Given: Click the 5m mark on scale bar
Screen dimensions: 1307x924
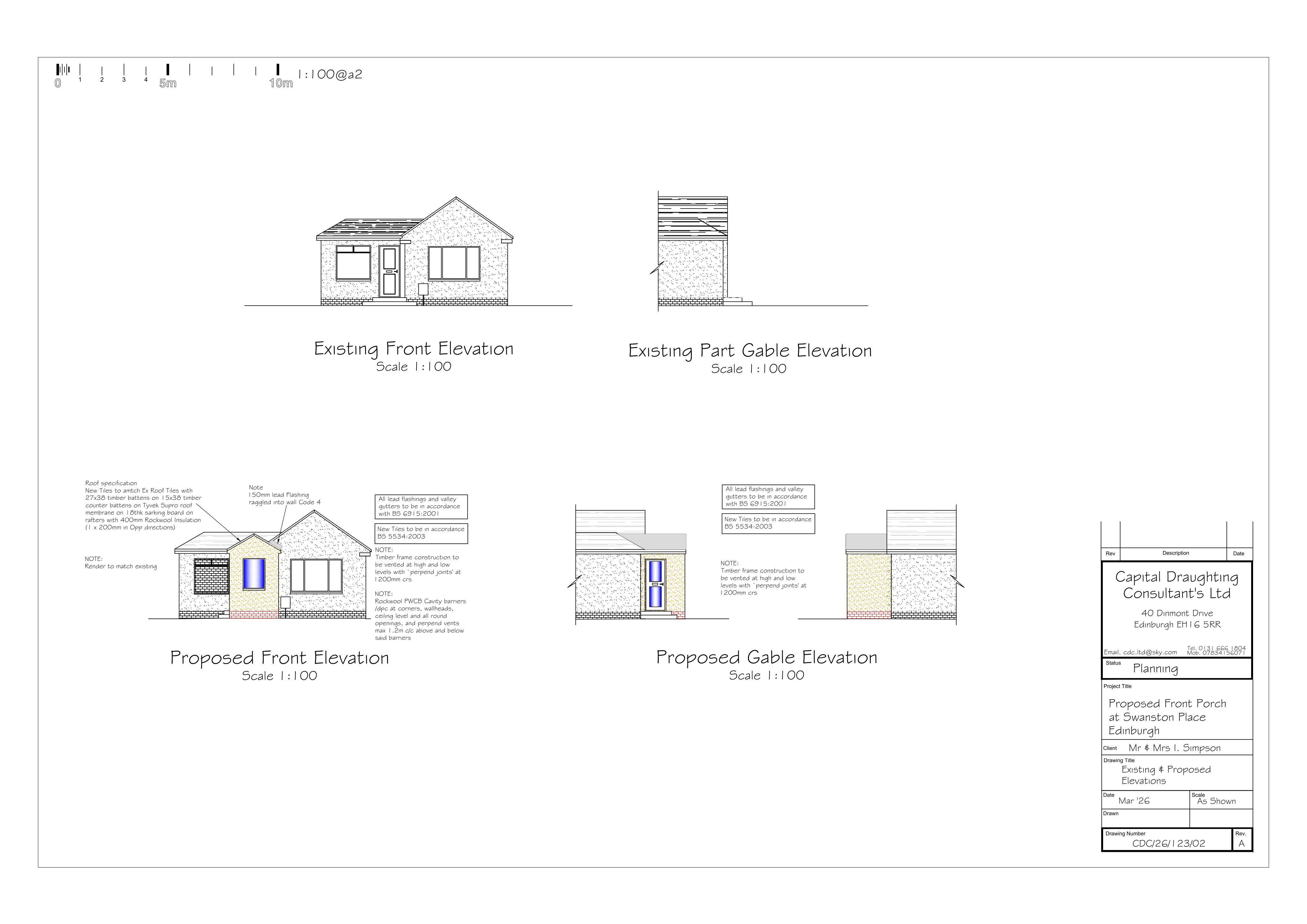Looking at the screenshot, I should pyautogui.click(x=168, y=83).
